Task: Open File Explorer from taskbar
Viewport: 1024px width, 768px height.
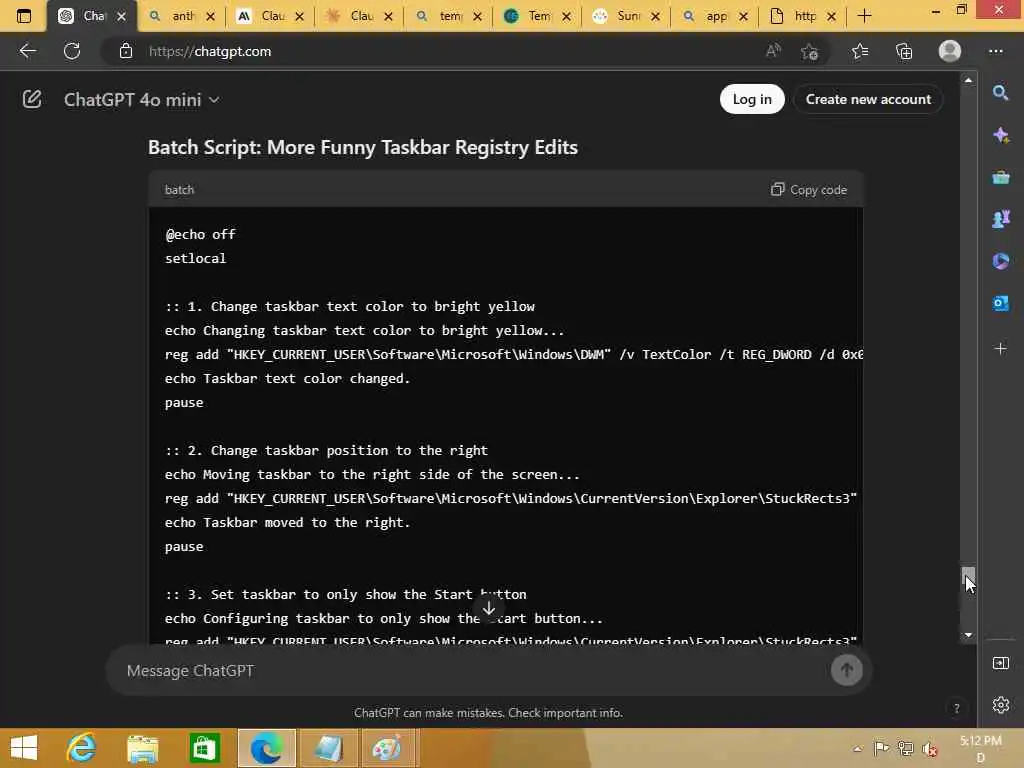Action: tap(142, 748)
